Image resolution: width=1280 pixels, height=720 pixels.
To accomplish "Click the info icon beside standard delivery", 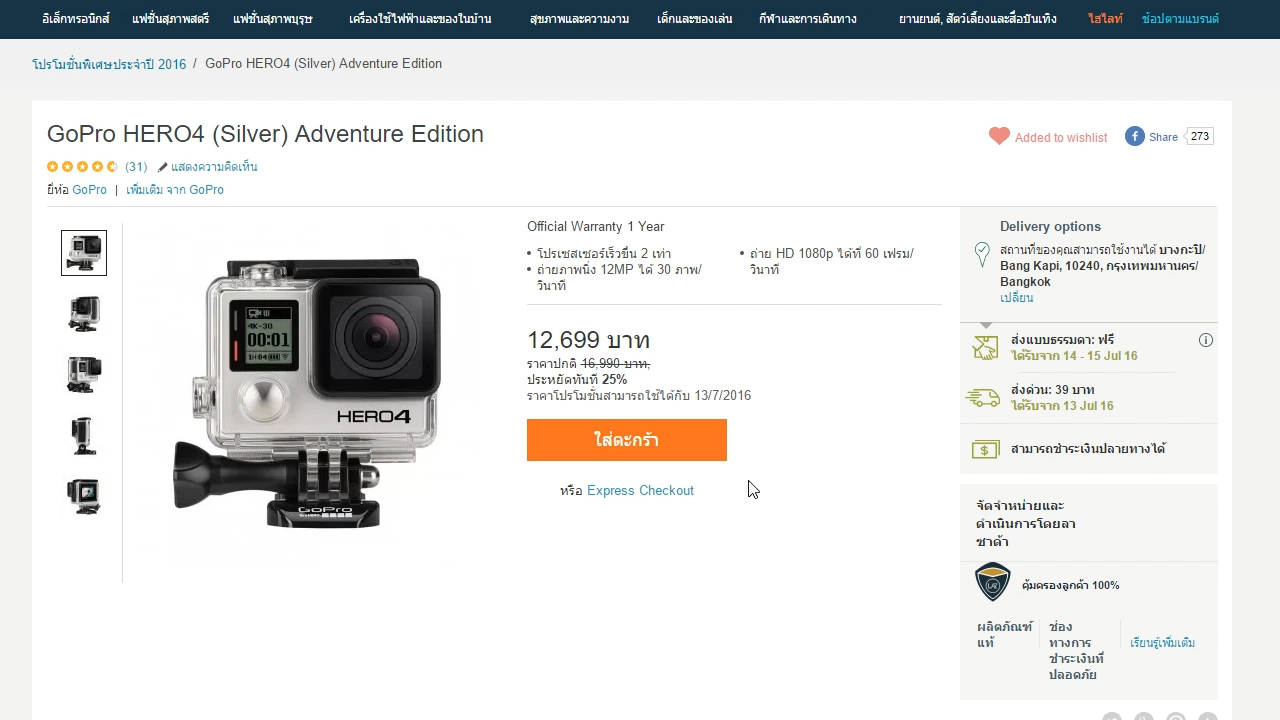I will [1206, 340].
